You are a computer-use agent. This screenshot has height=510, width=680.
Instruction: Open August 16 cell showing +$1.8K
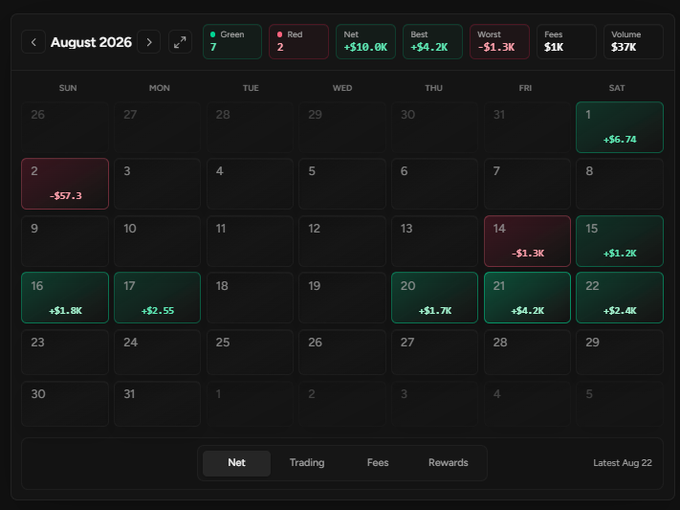click(65, 298)
